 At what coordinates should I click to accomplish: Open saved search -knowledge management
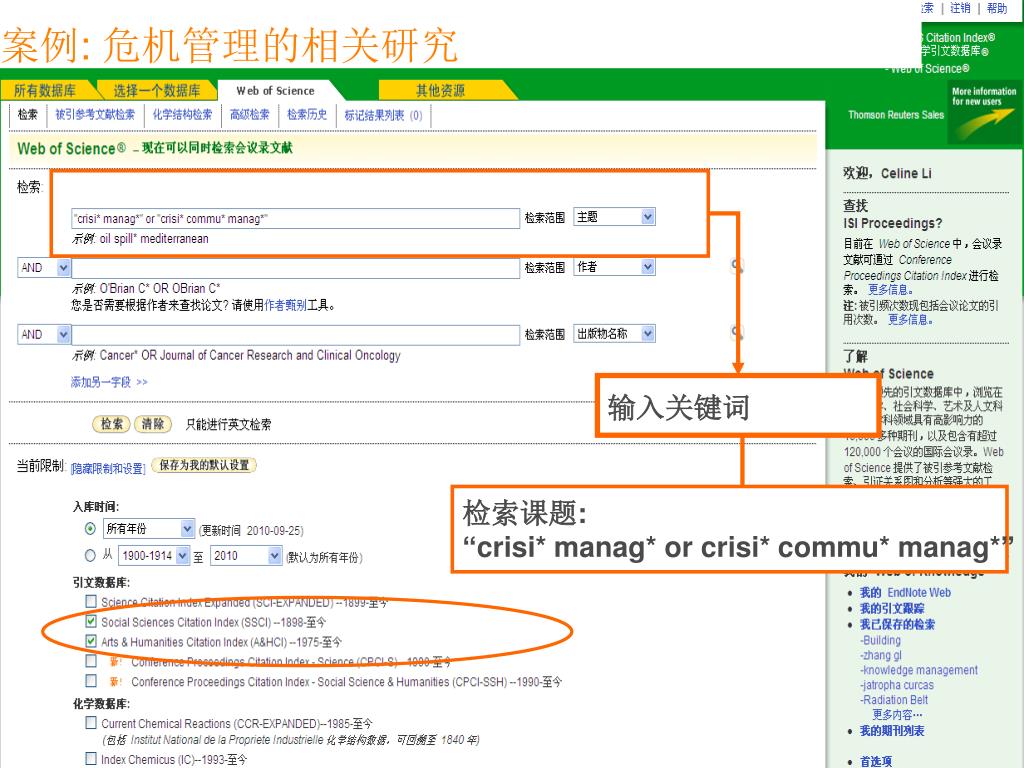pyautogui.click(x=919, y=670)
